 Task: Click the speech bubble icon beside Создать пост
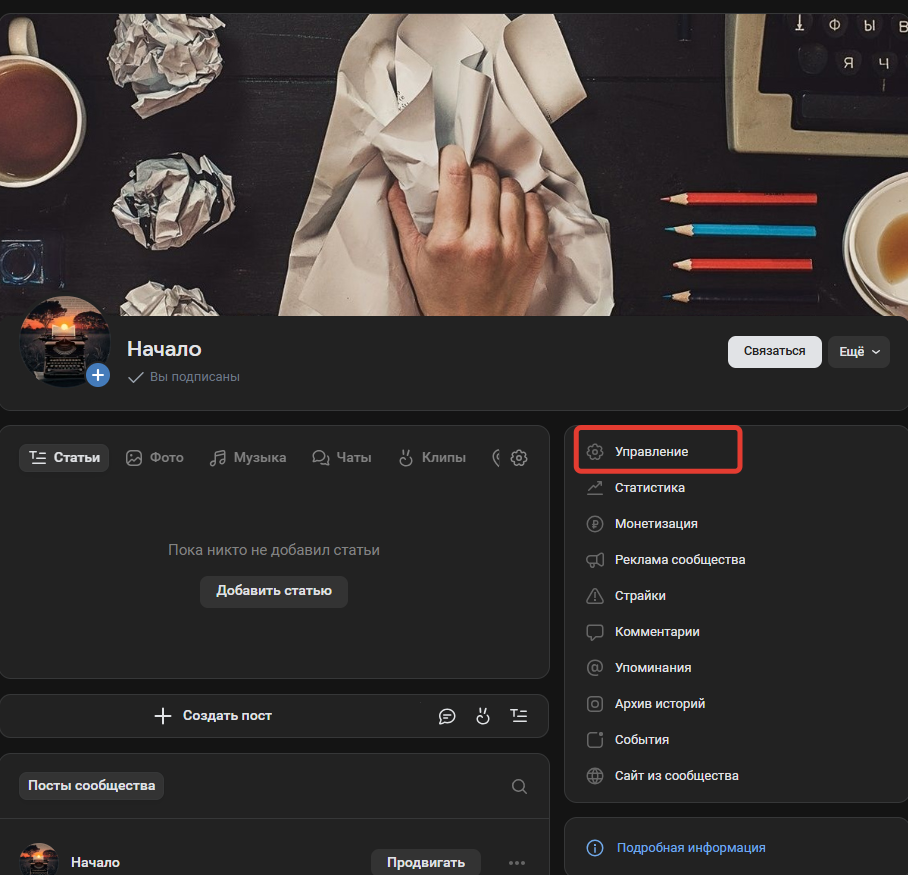coord(447,716)
